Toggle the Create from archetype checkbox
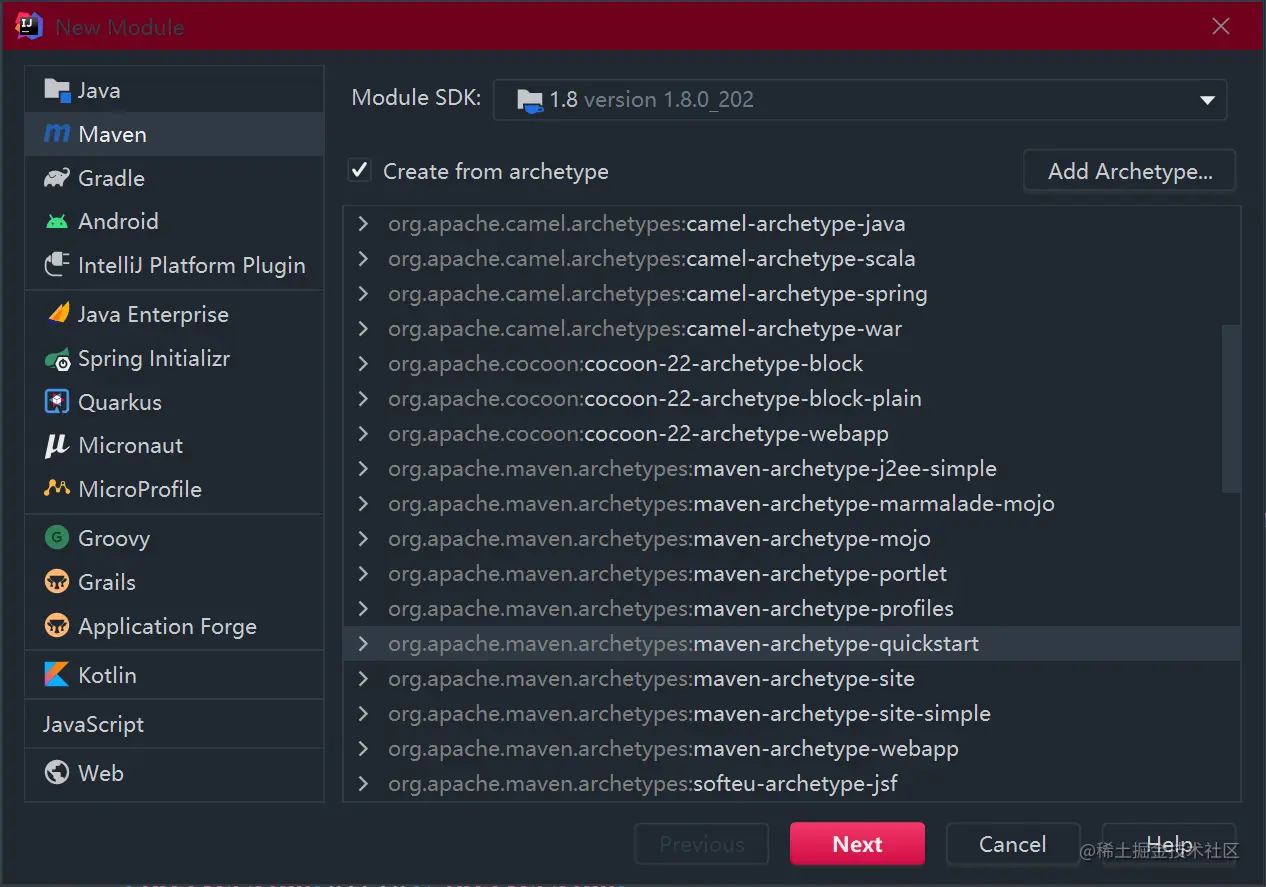 pos(359,171)
